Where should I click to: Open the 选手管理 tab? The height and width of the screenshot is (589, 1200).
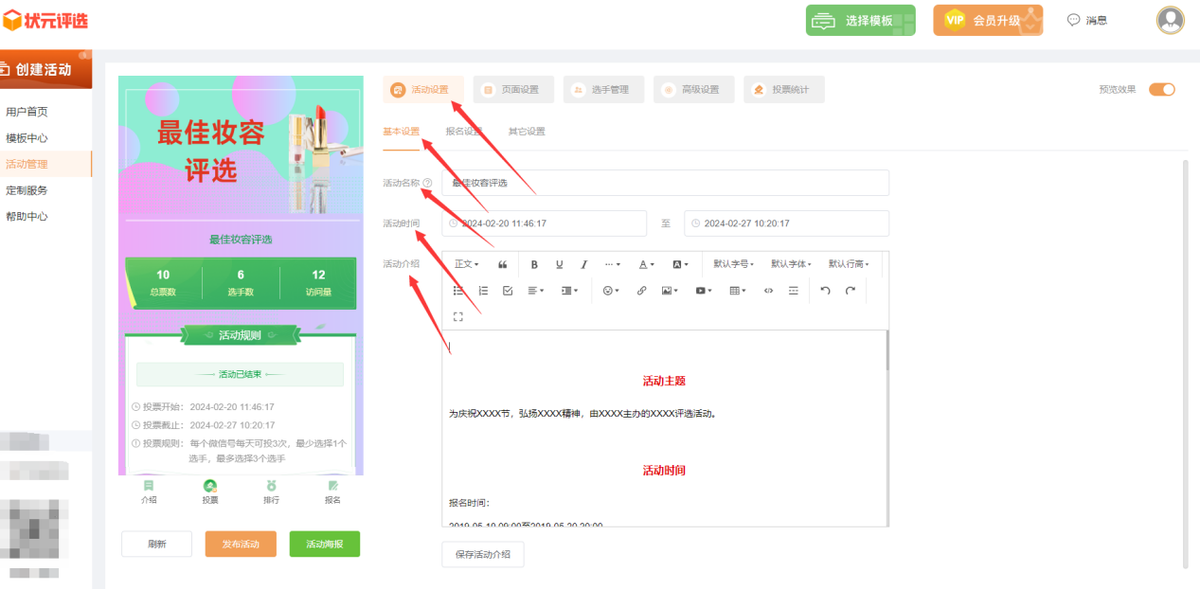(603, 90)
